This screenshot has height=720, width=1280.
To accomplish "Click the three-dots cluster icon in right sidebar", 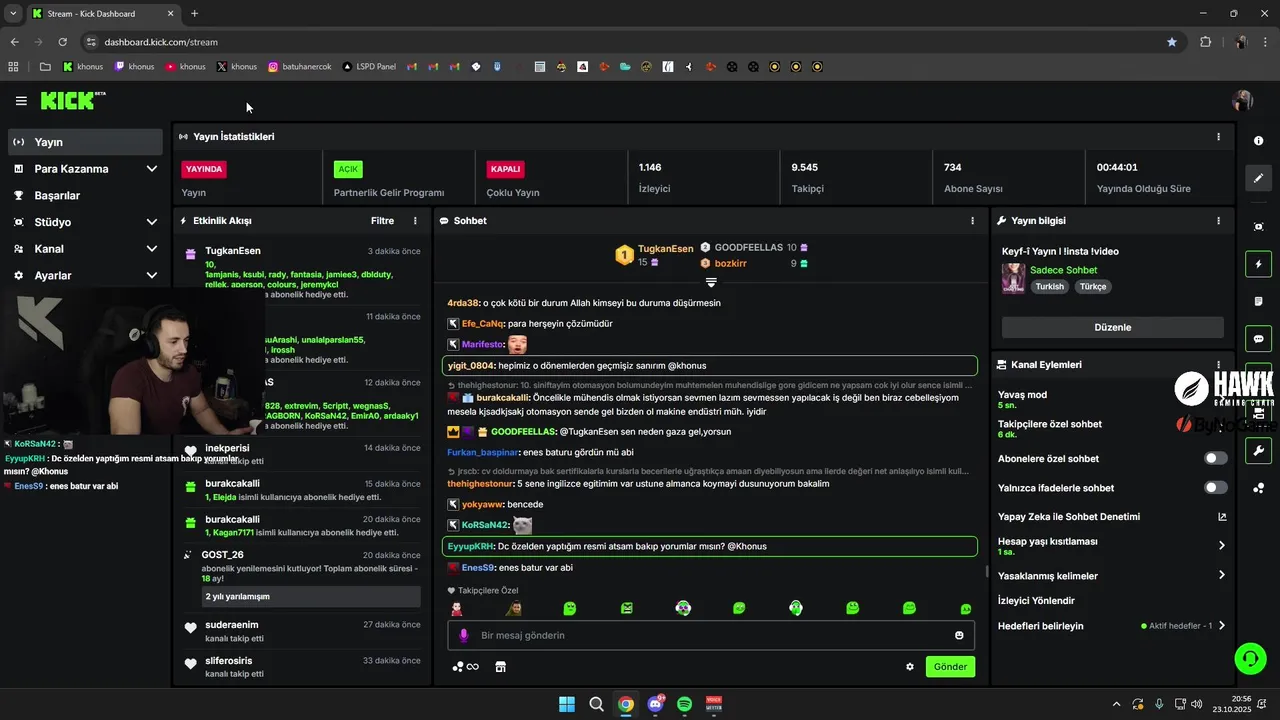I will pos(1259,488).
